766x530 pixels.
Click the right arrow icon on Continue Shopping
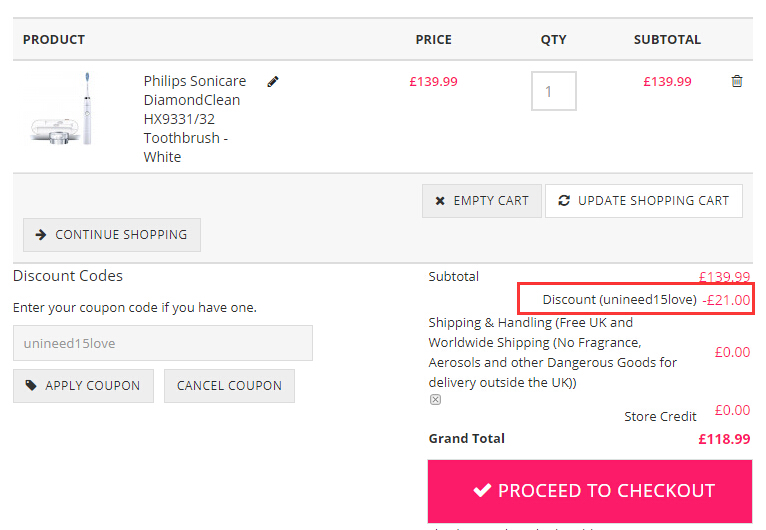click(41, 235)
